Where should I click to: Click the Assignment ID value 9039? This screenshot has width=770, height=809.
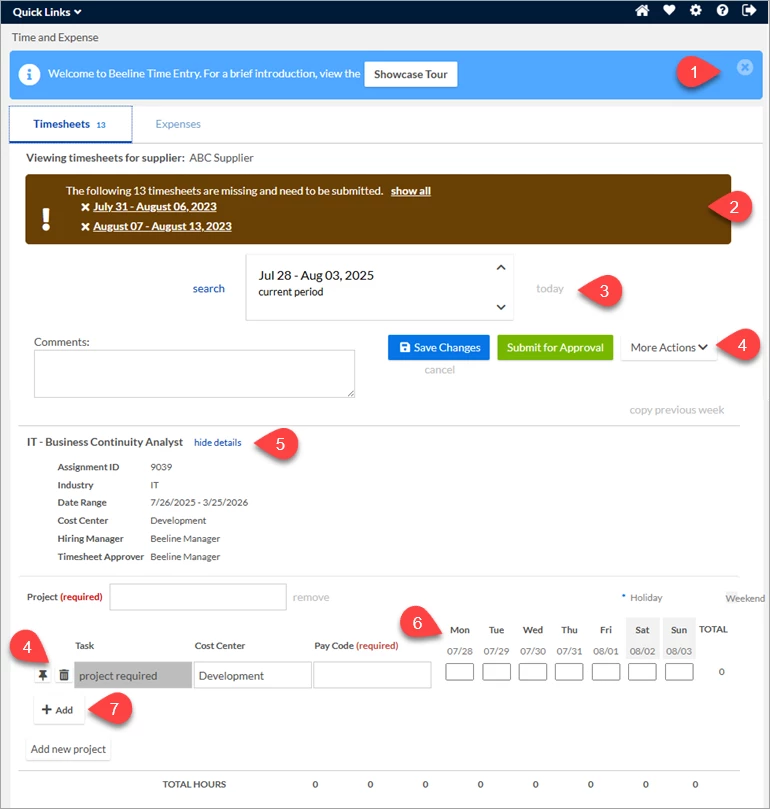point(161,467)
